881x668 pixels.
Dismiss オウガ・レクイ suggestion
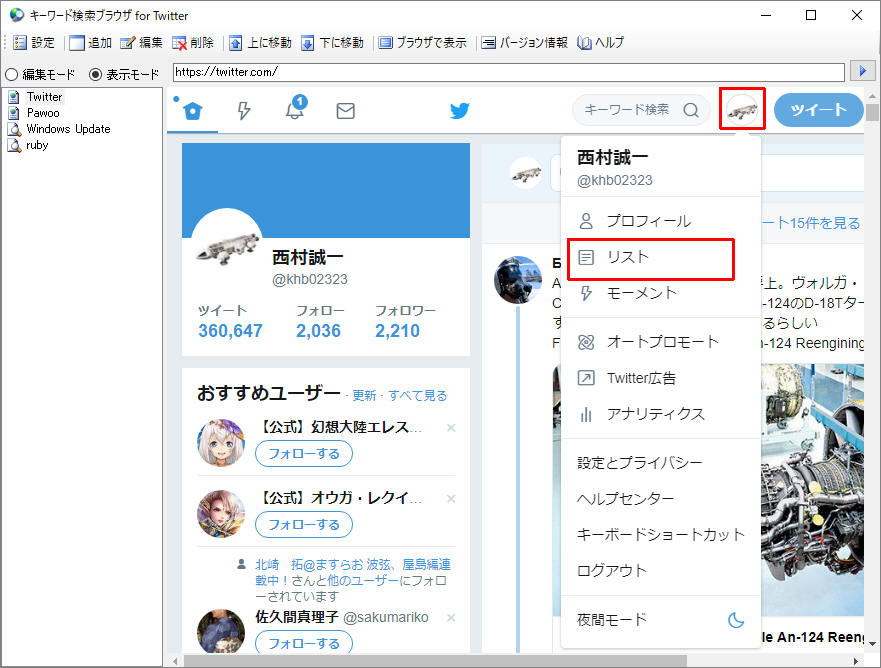pyautogui.click(x=451, y=499)
